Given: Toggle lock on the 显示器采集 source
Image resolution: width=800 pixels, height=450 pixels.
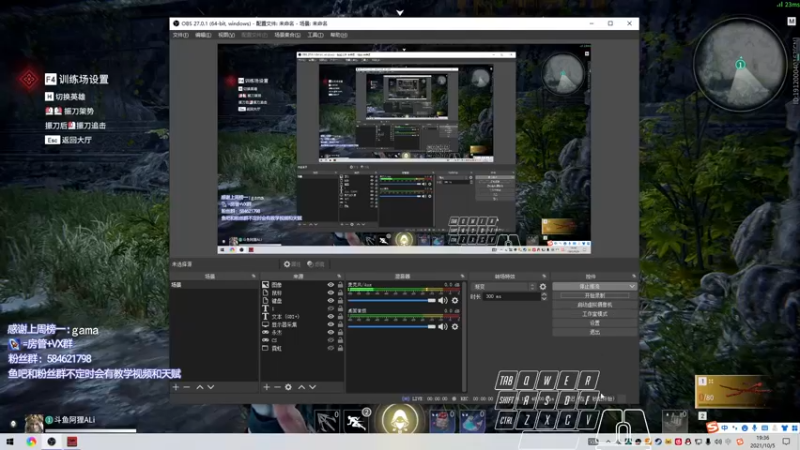Looking at the screenshot, I should [340, 324].
